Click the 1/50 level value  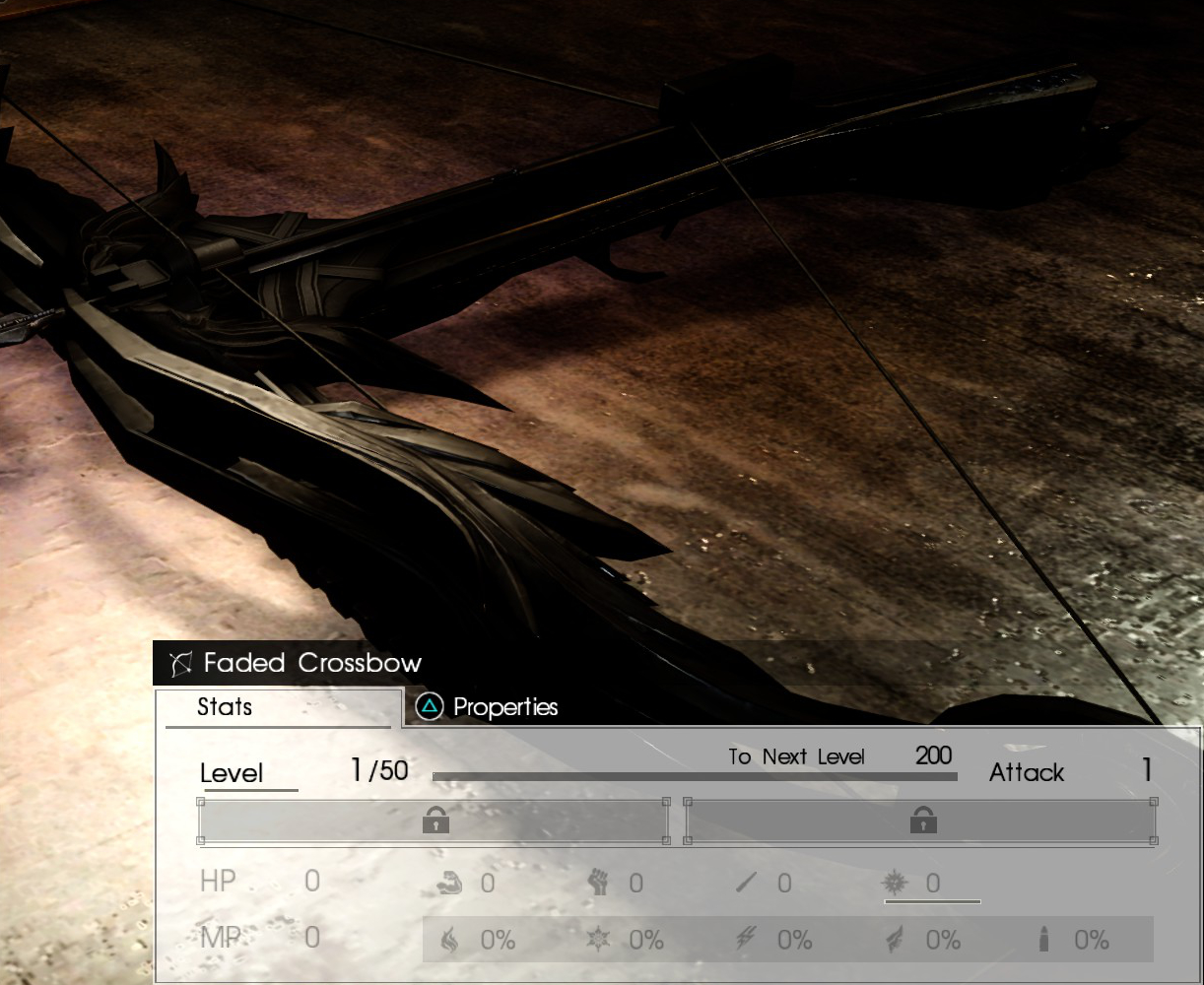coord(379,770)
